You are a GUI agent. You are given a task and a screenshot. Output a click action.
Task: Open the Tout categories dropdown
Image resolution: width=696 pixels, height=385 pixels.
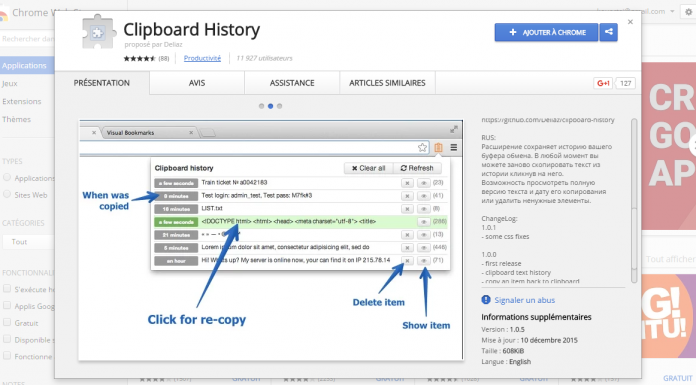(x=28, y=242)
